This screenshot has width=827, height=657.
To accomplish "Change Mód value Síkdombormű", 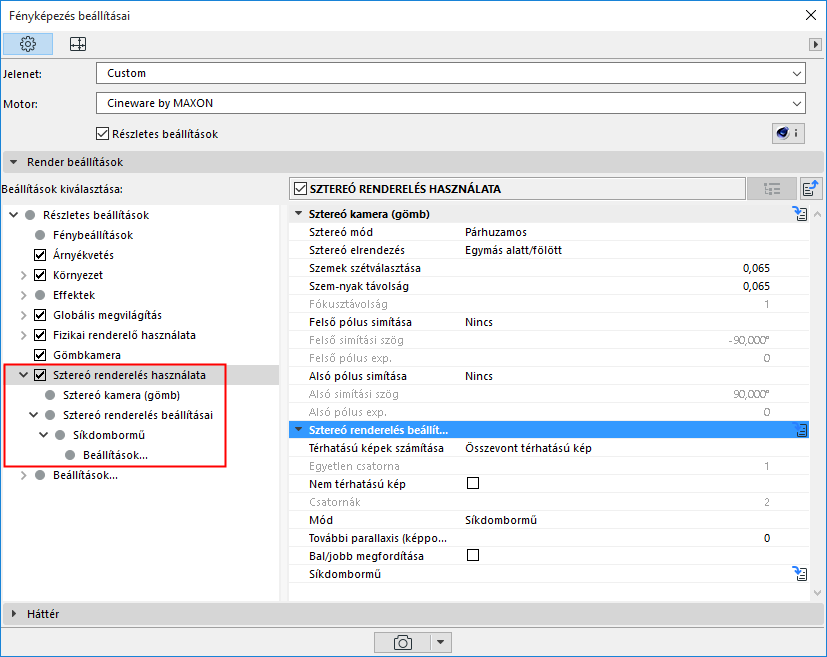I will [501, 520].
